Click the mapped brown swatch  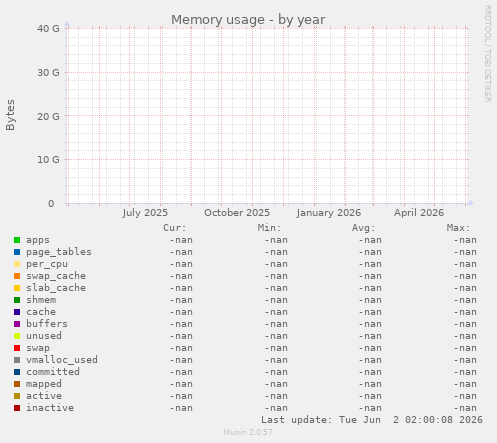pos(17,384)
